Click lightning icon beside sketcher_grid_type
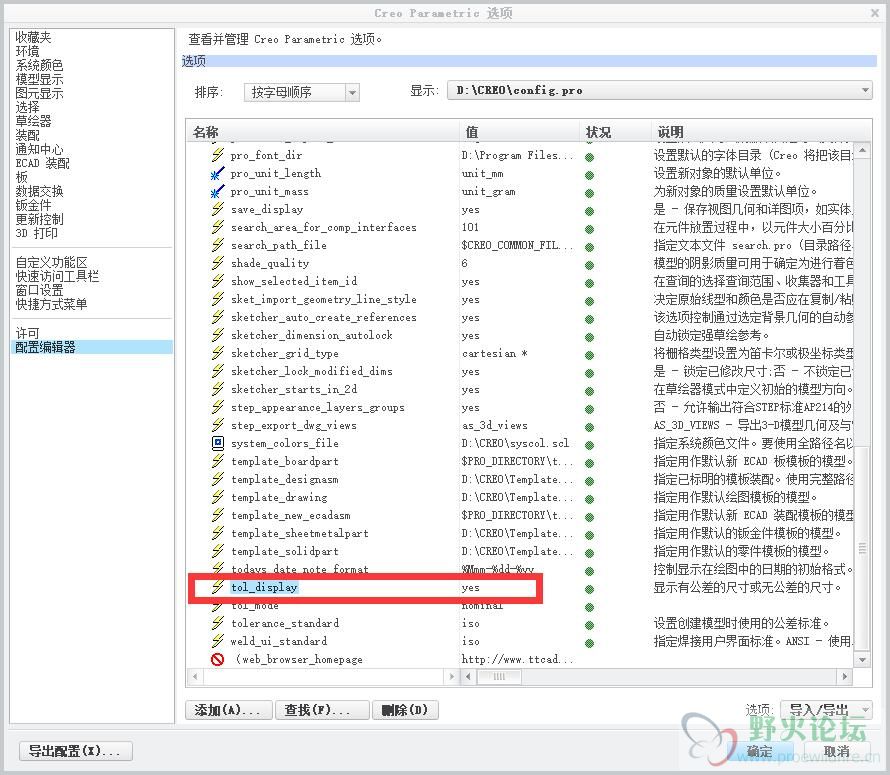This screenshot has width=890, height=775. click(217, 353)
